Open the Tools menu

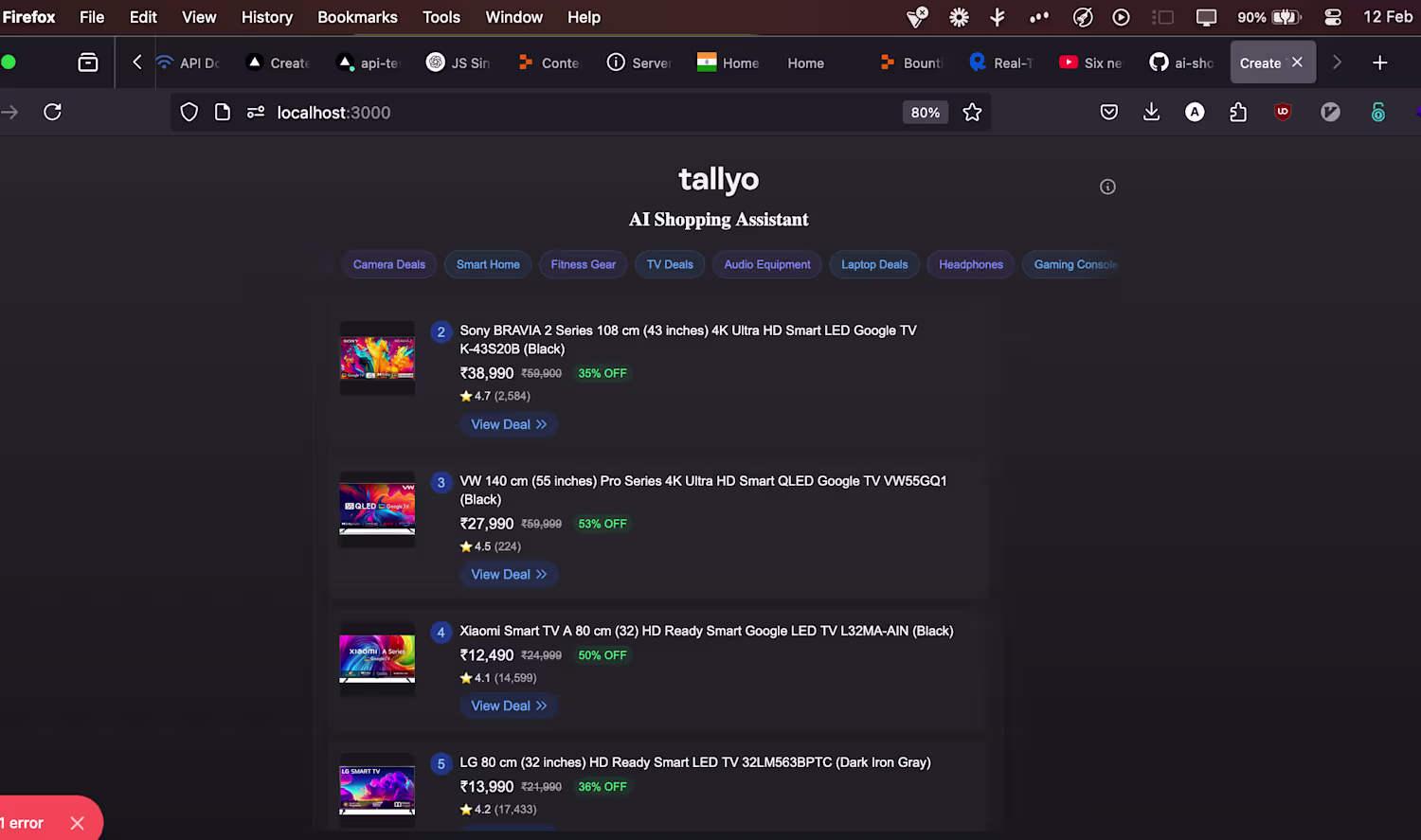(x=441, y=17)
